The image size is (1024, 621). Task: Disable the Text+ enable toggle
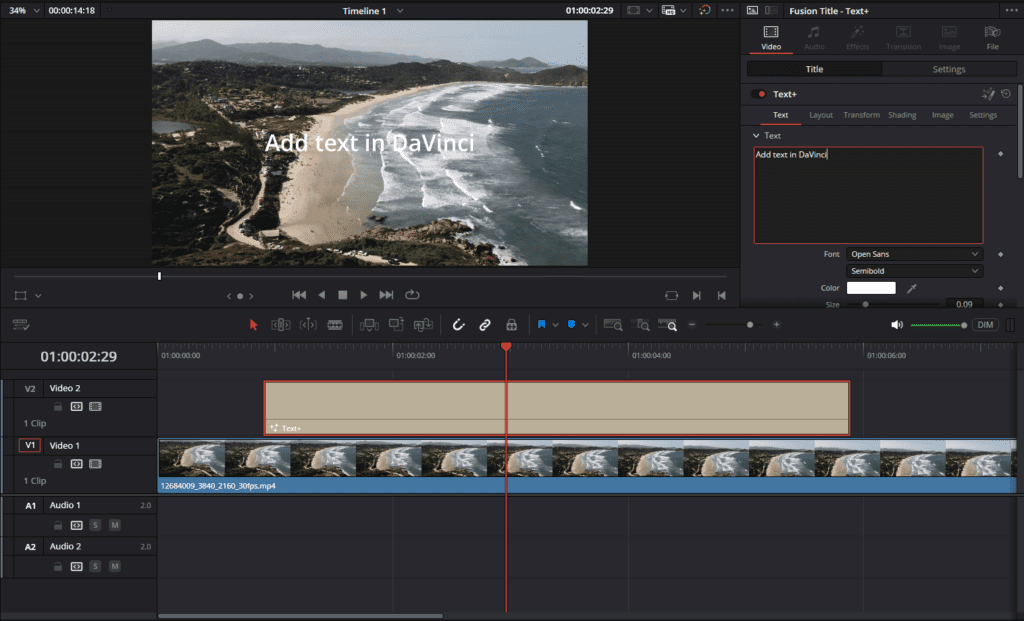tap(760, 94)
